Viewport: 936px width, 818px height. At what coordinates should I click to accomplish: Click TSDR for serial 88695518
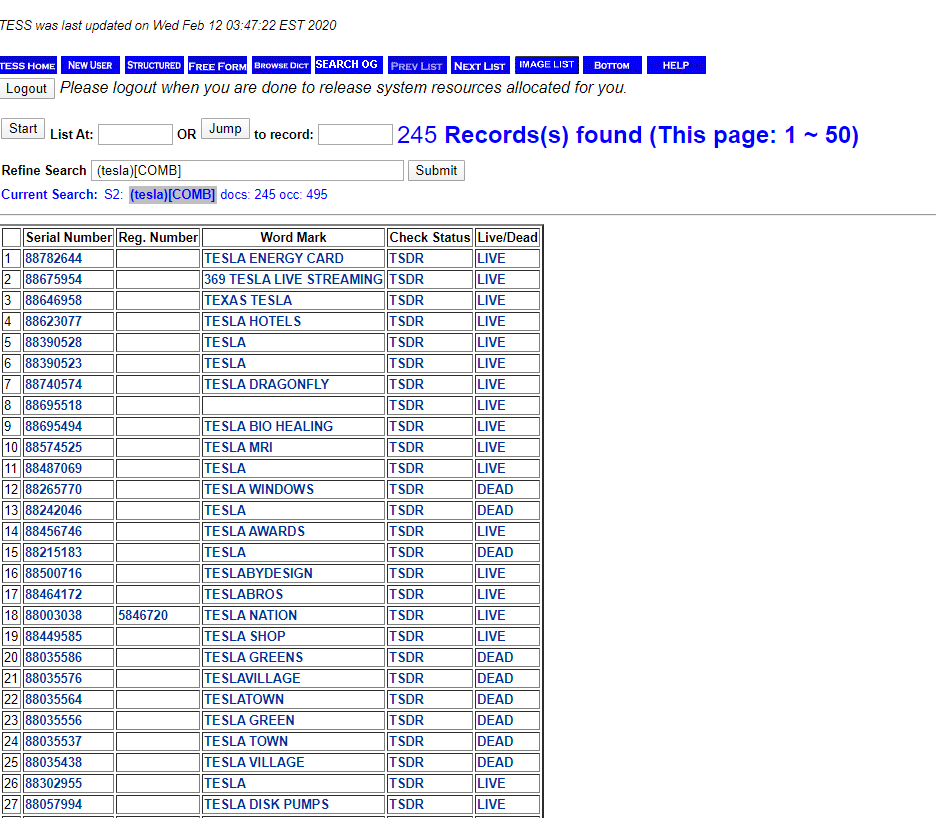point(407,405)
